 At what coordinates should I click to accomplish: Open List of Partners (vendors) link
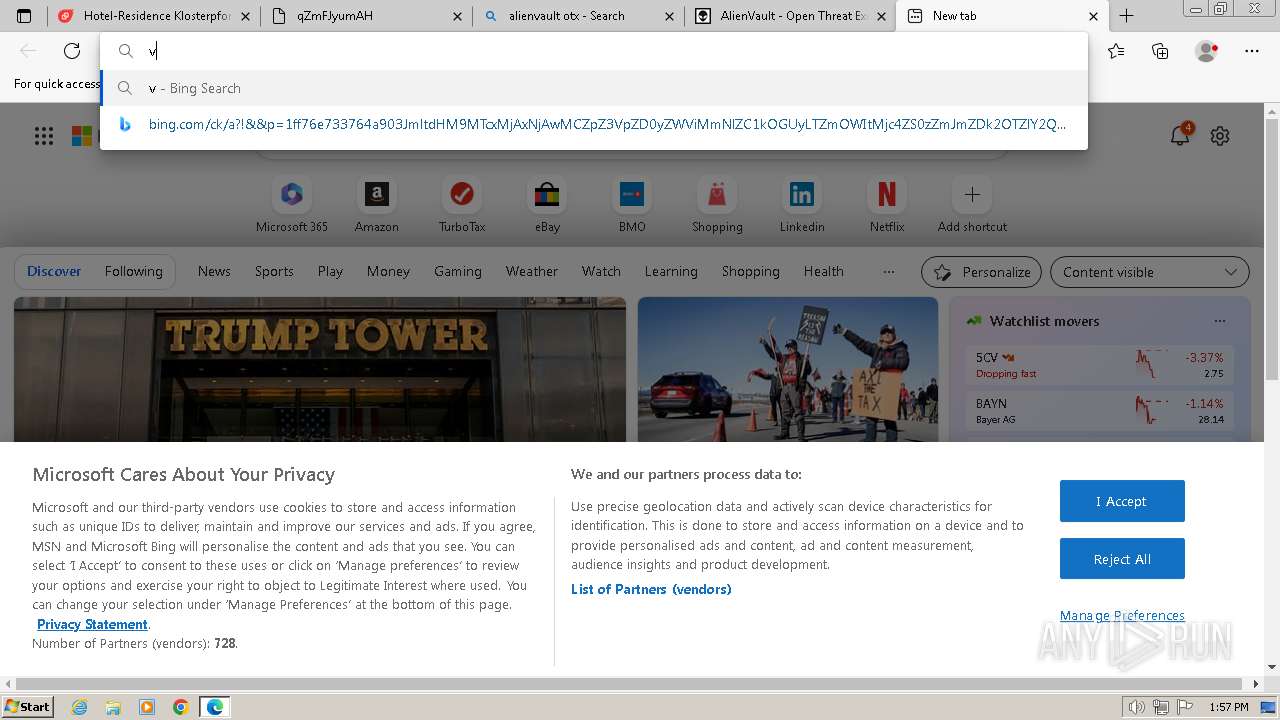[651, 589]
